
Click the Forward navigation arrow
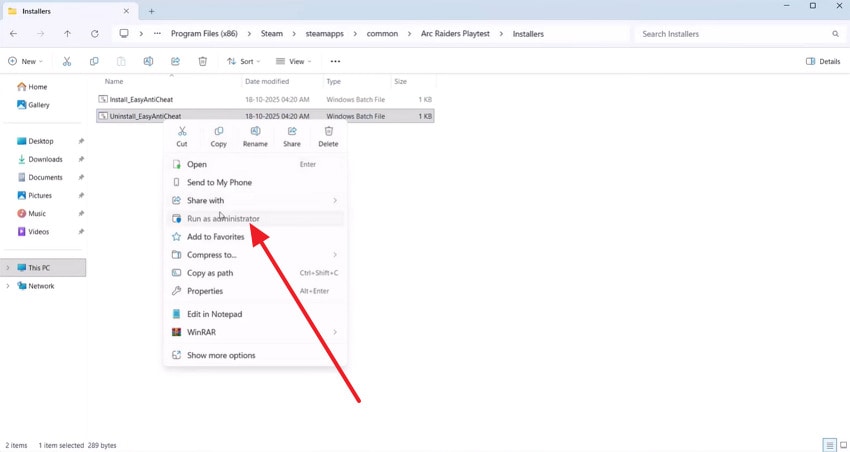(x=41, y=34)
